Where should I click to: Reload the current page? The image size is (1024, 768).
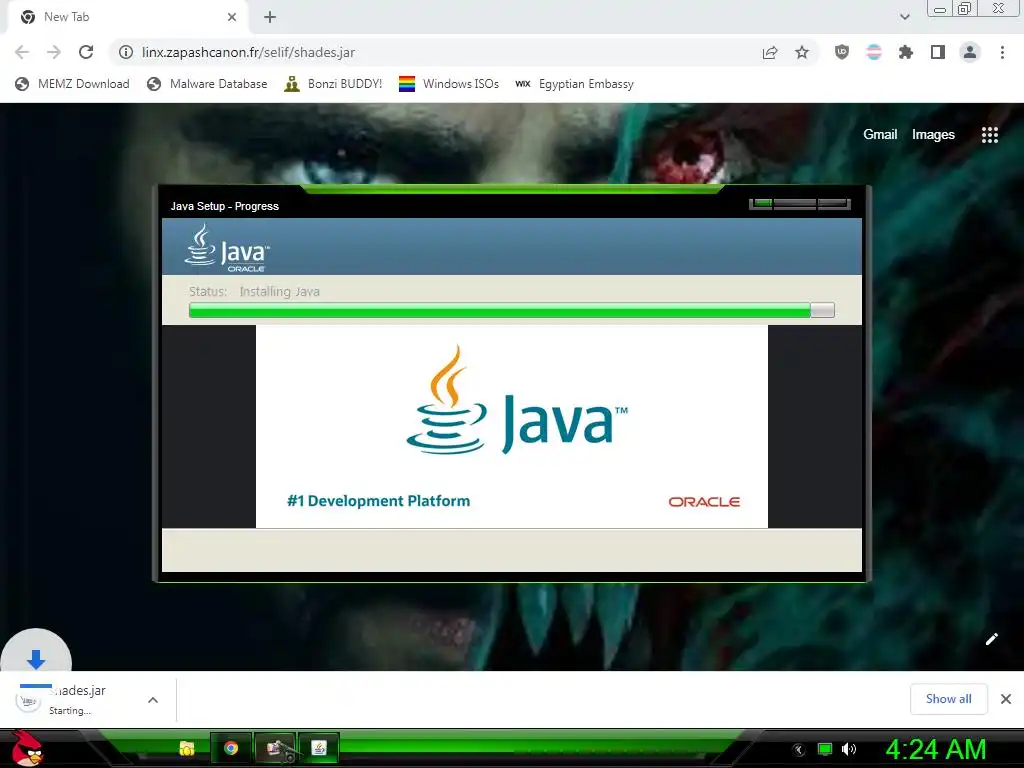click(86, 52)
